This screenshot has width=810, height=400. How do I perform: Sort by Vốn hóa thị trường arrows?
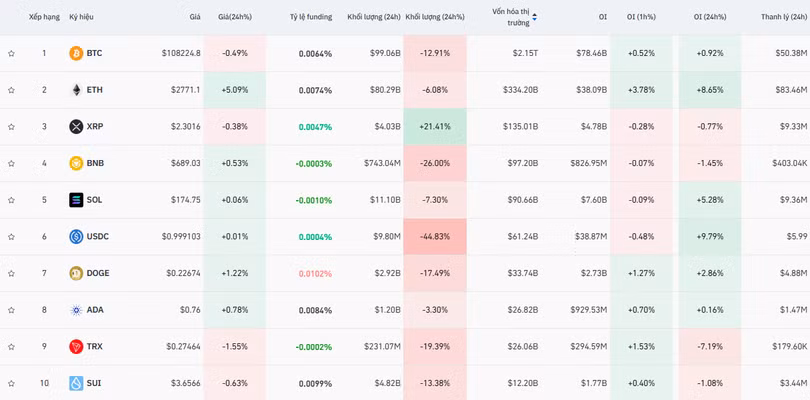pyautogui.click(x=534, y=17)
